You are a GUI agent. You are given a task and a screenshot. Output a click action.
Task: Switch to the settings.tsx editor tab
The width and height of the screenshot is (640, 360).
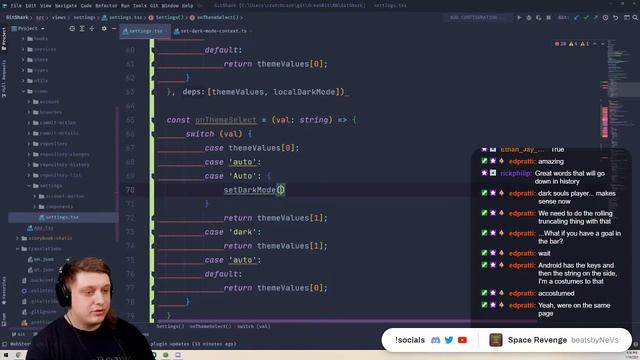pyautogui.click(x=145, y=31)
